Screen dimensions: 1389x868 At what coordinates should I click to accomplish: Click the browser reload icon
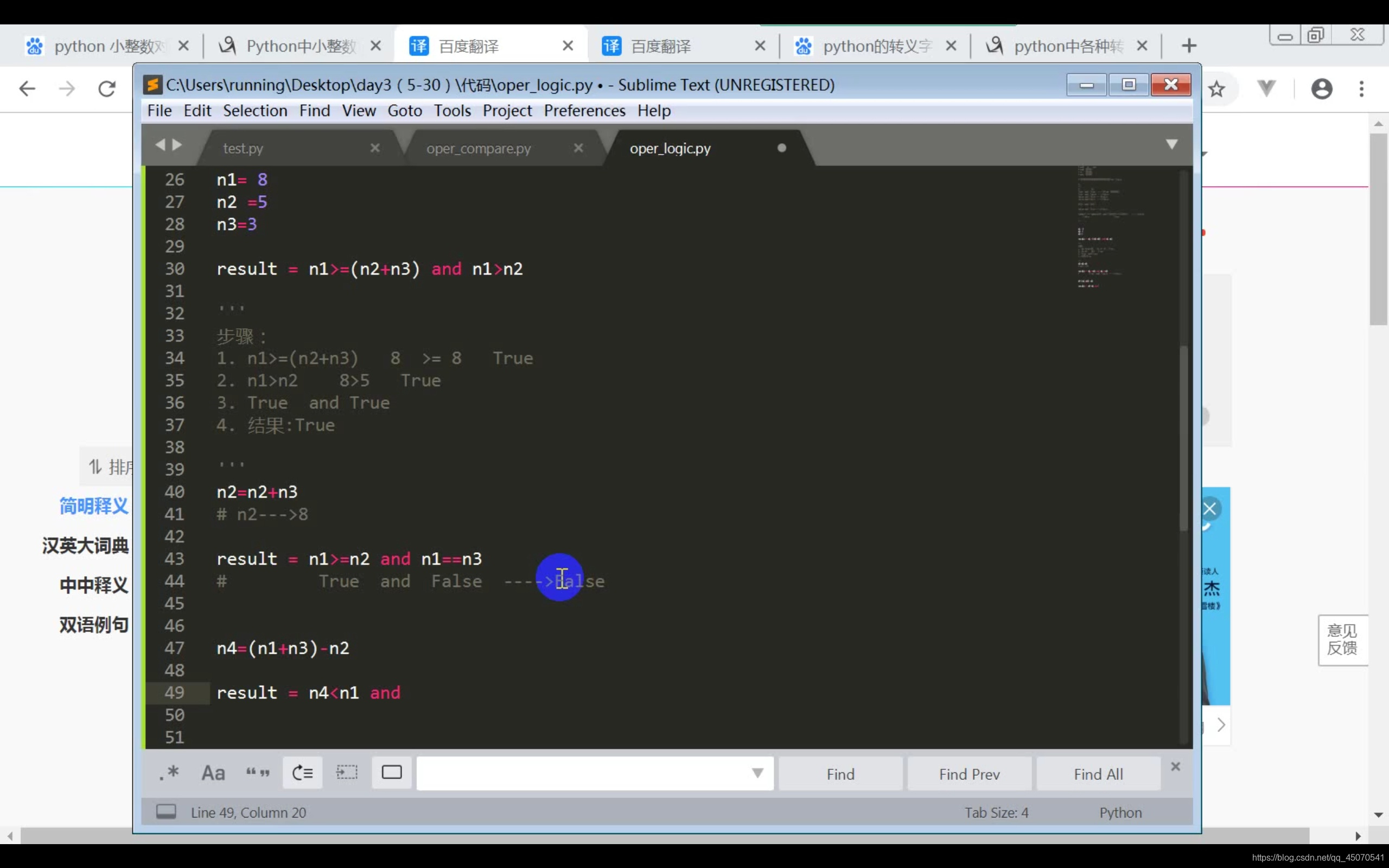pyautogui.click(x=107, y=89)
